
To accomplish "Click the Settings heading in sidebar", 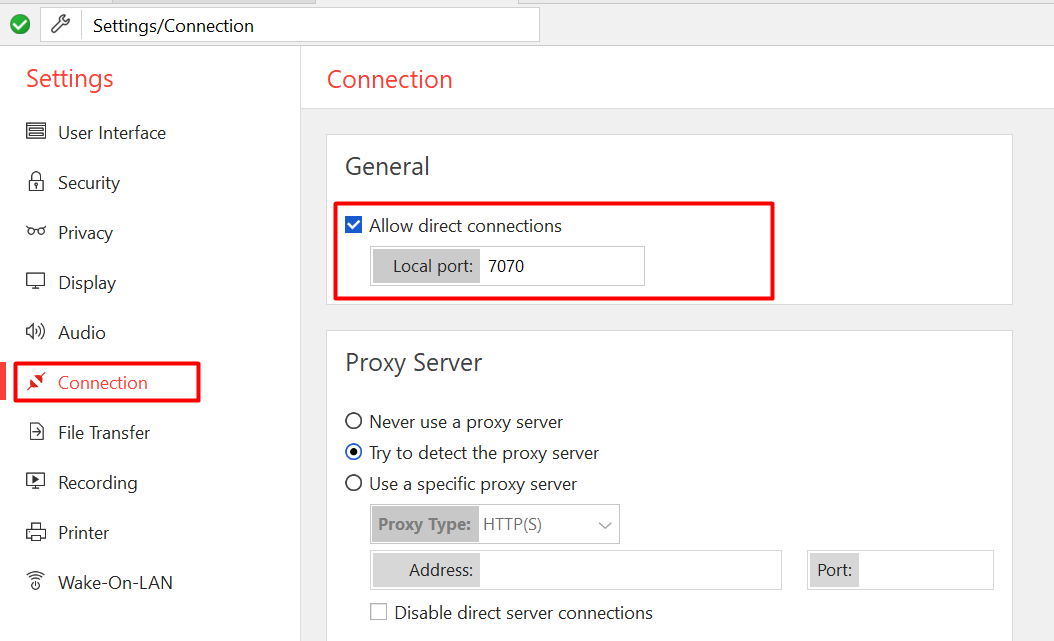I will pyautogui.click(x=70, y=79).
